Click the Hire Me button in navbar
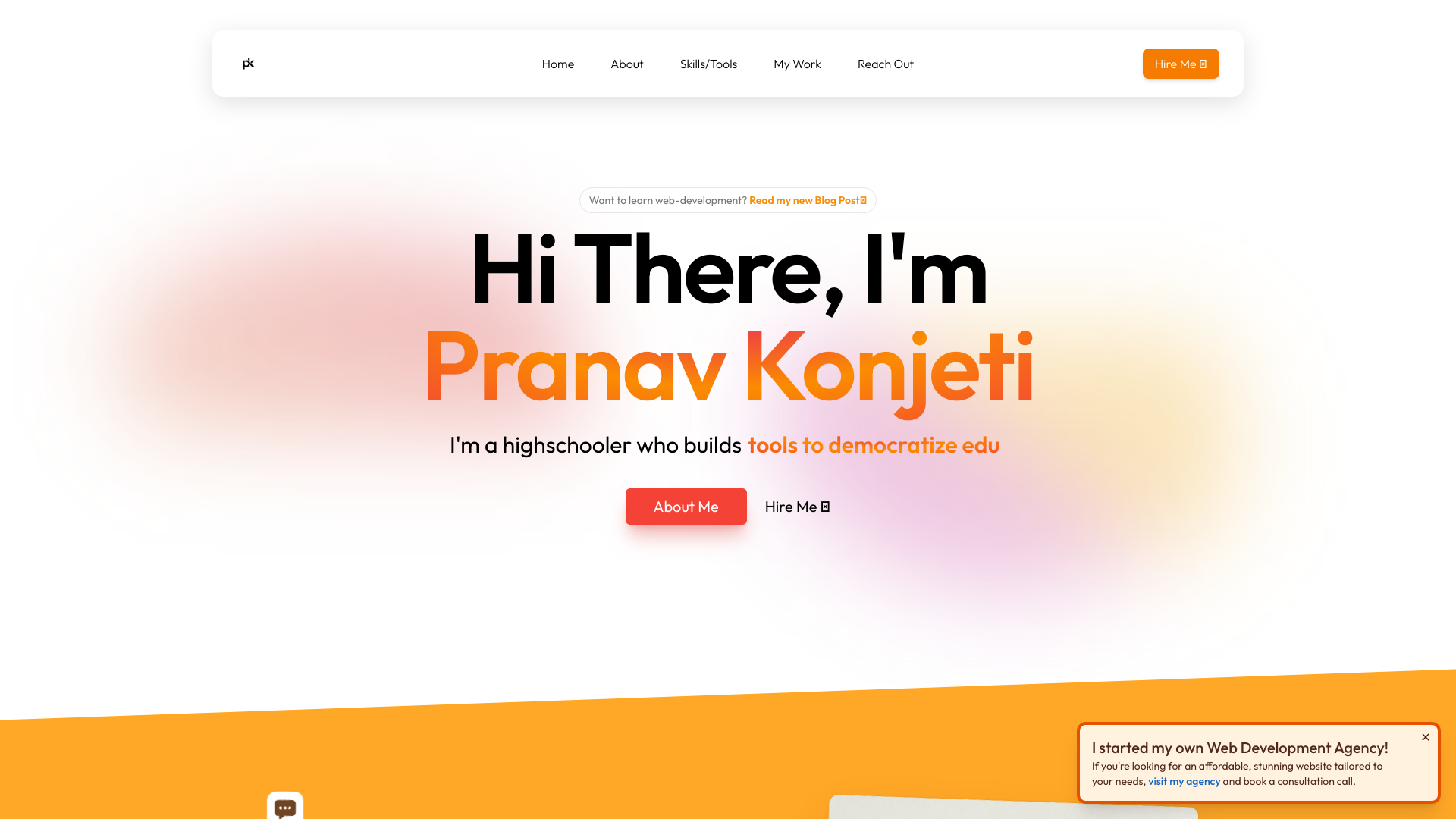The height and width of the screenshot is (819, 1456). pos(1181,63)
